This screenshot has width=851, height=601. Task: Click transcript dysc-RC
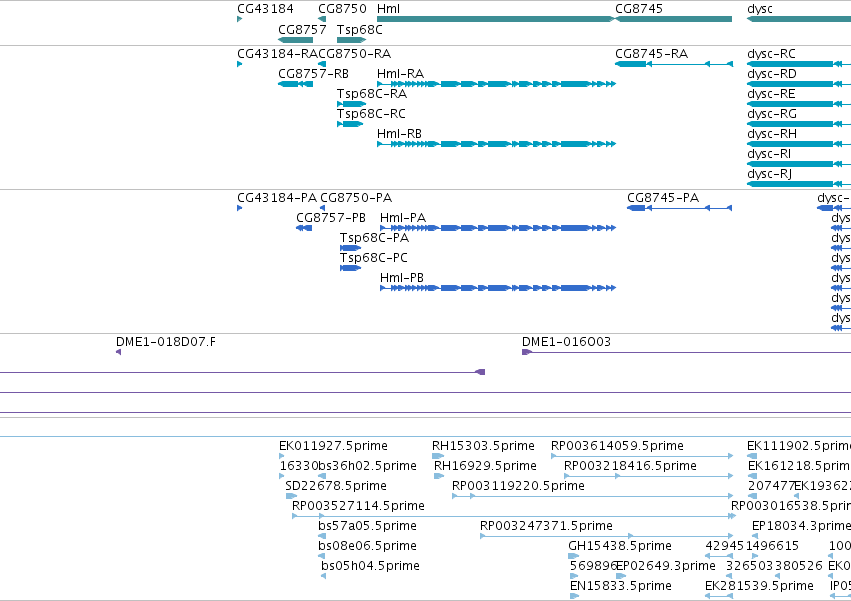pos(799,64)
